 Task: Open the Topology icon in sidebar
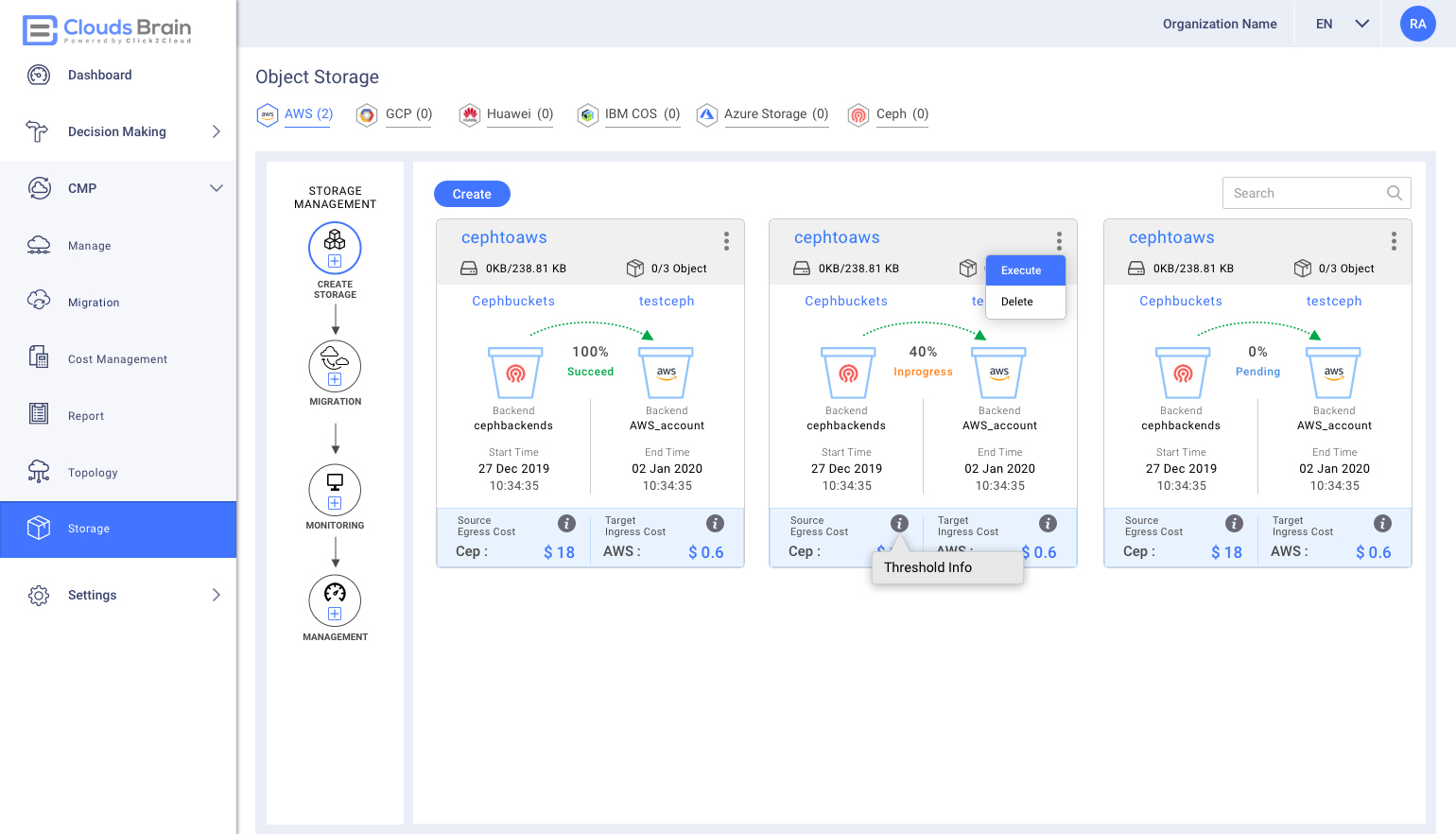pyautogui.click(x=39, y=471)
